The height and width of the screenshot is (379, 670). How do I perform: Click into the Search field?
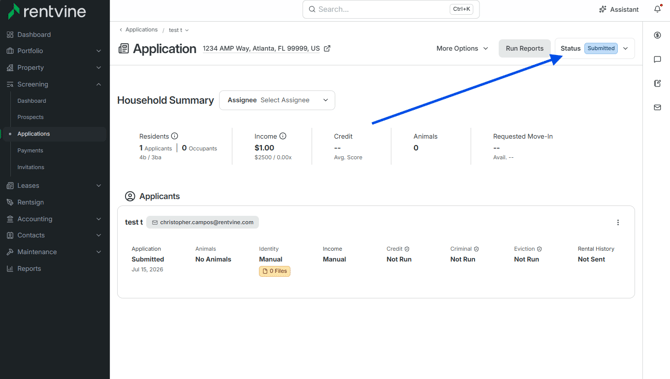[391, 9]
